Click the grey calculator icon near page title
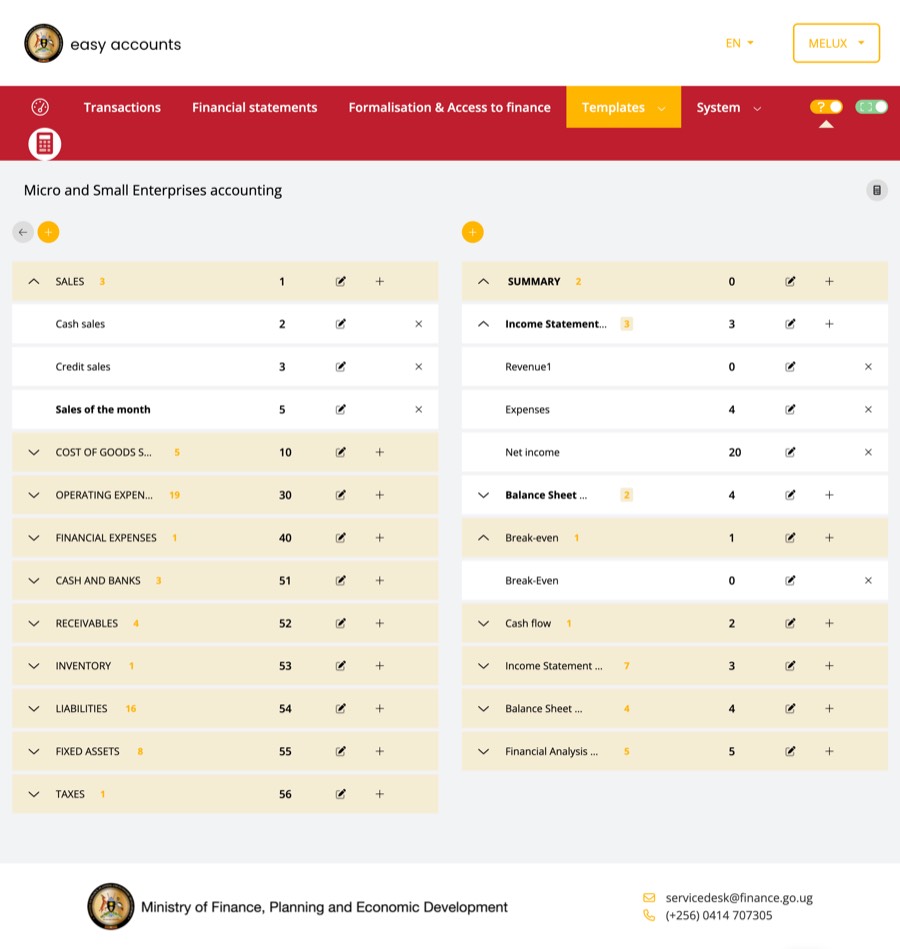Viewport: 900px width, 949px height. (876, 190)
